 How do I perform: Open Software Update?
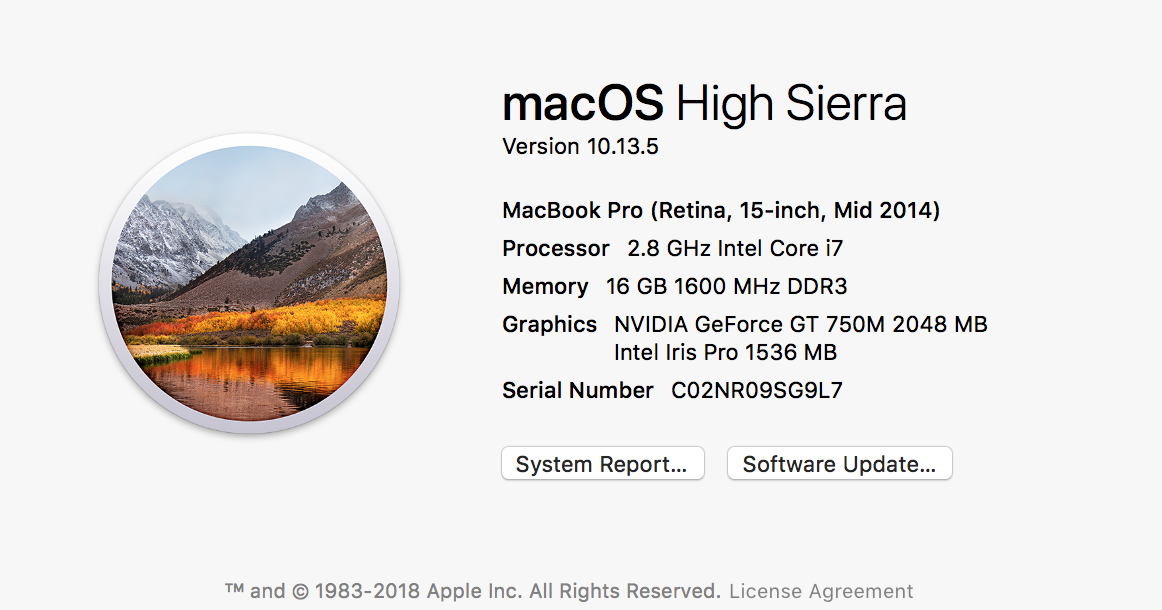coord(839,464)
